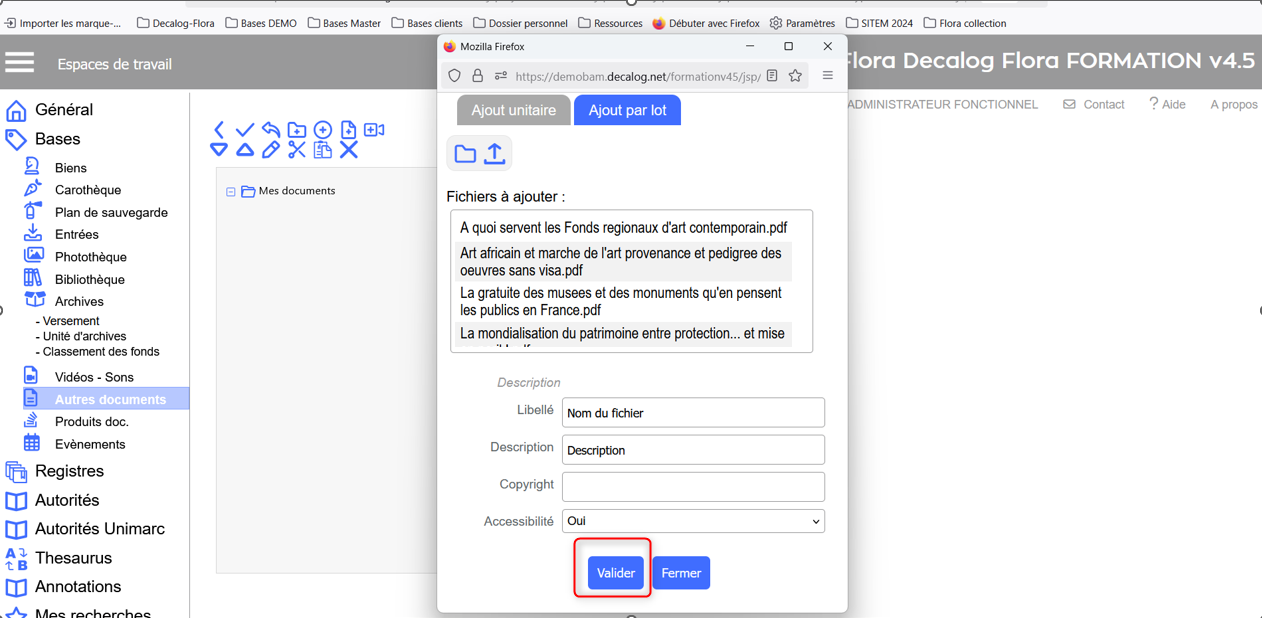Open Photothèque in the Bases menu
This screenshot has height=618, width=1262.
90,257
